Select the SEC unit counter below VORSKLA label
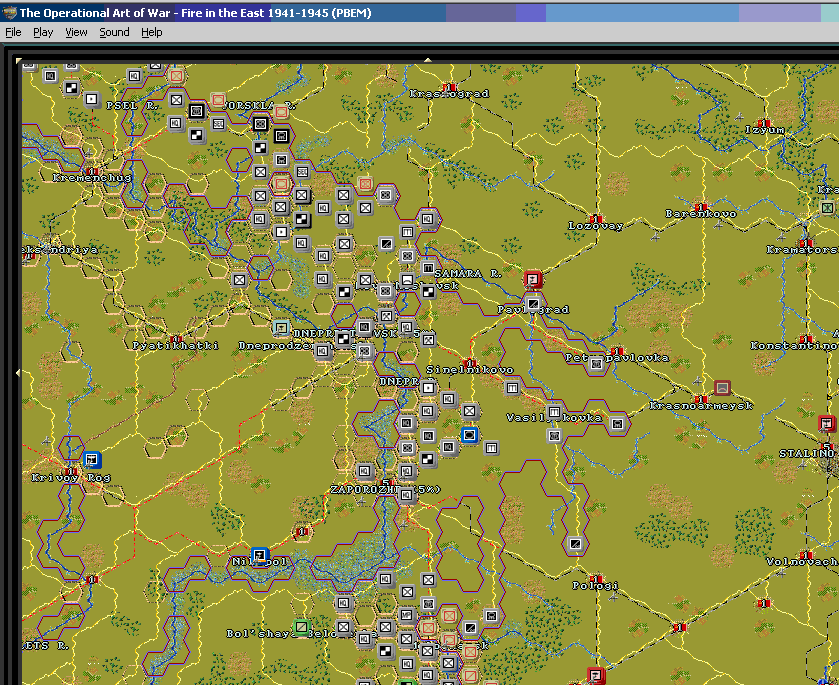This screenshot has height=686, width=839. point(218,124)
